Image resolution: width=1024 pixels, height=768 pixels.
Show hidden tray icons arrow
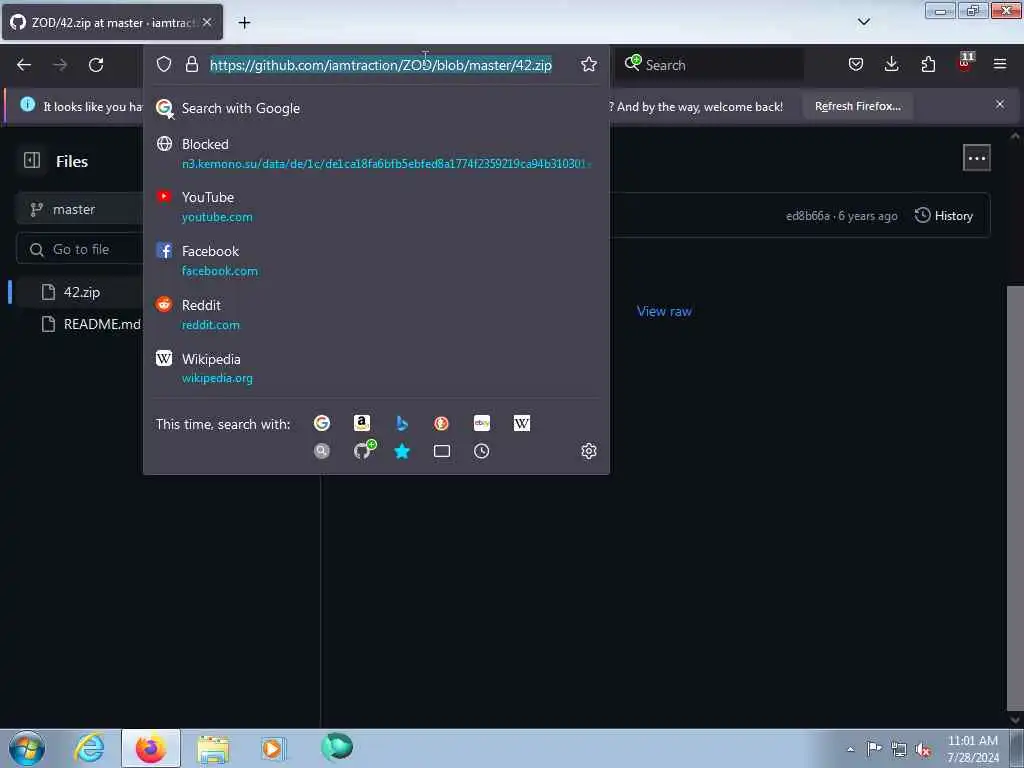850,749
